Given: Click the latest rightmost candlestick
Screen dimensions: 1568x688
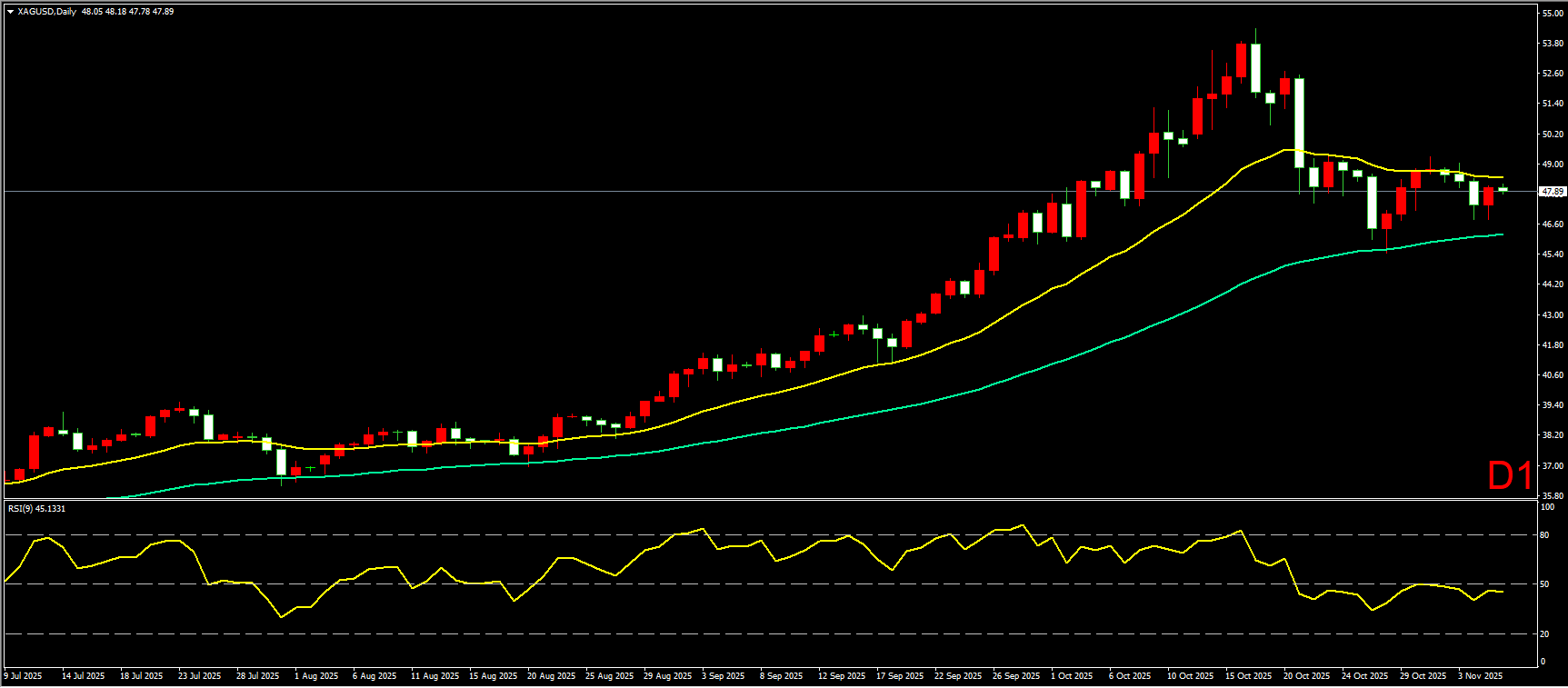Looking at the screenshot, I should (x=1503, y=189).
